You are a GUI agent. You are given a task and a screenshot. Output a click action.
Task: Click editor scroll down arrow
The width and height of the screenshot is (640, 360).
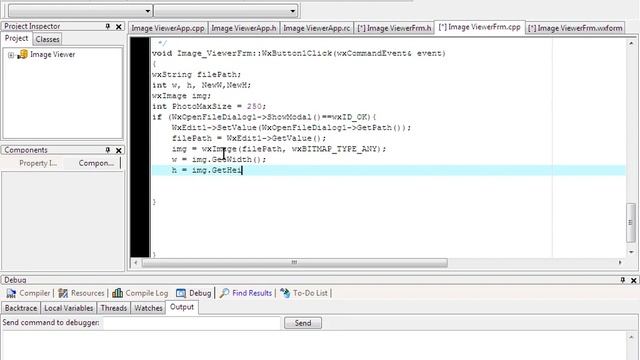(x=631, y=252)
